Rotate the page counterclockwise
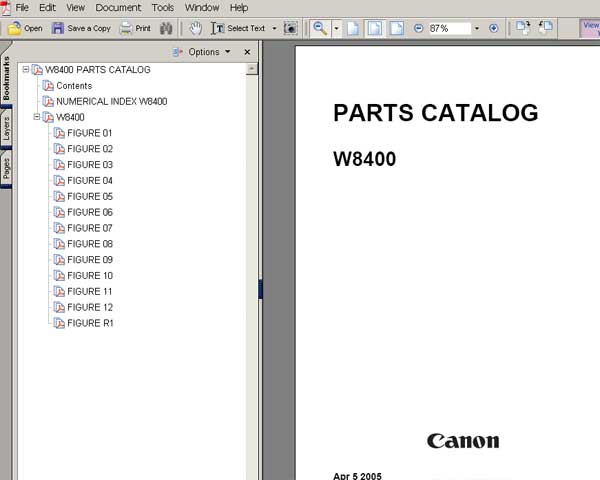600x480 pixels. (x=546, y=28)
